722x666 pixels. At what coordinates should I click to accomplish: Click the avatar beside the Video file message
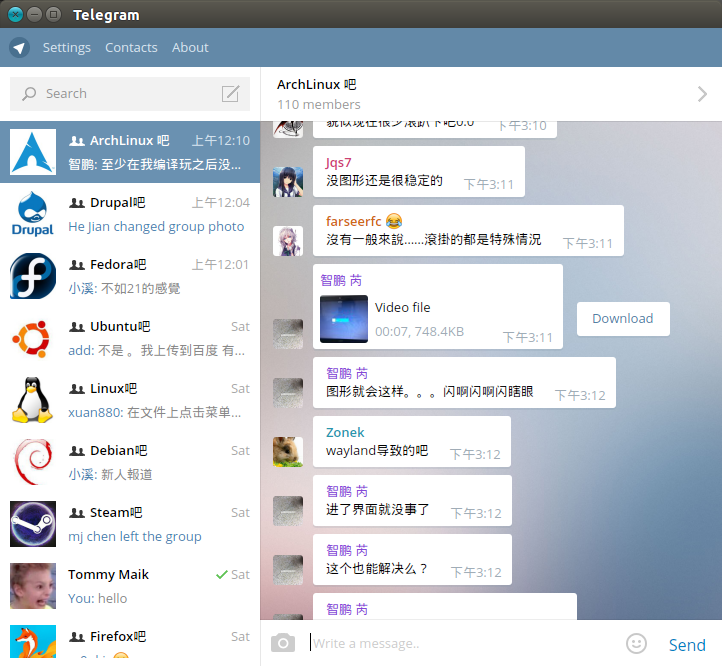(288, 334)
